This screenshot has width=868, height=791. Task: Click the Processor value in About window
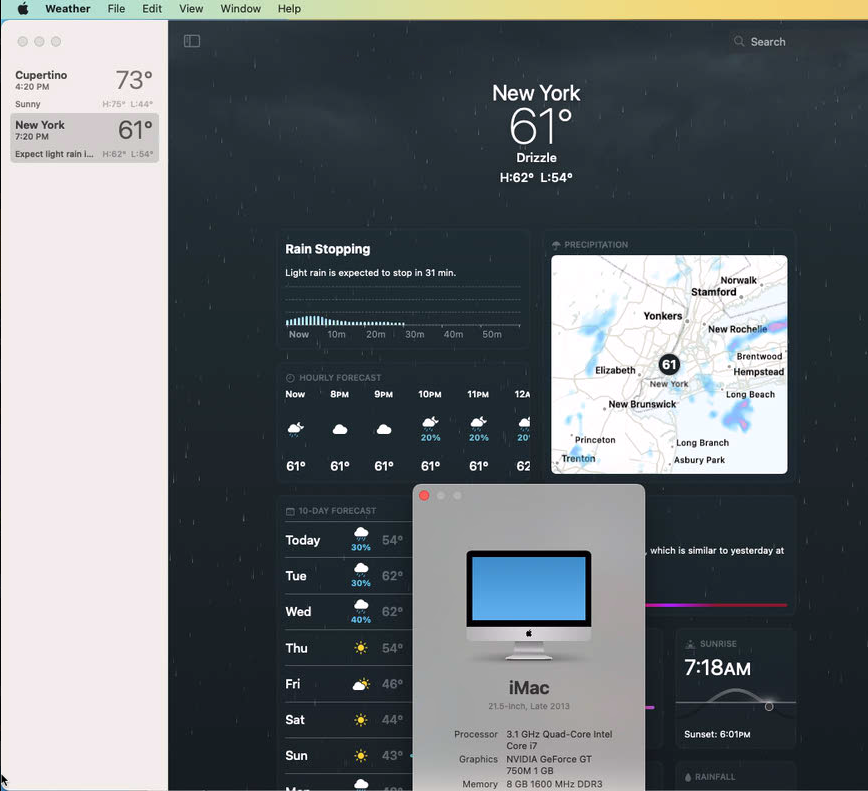coord(559,740)
